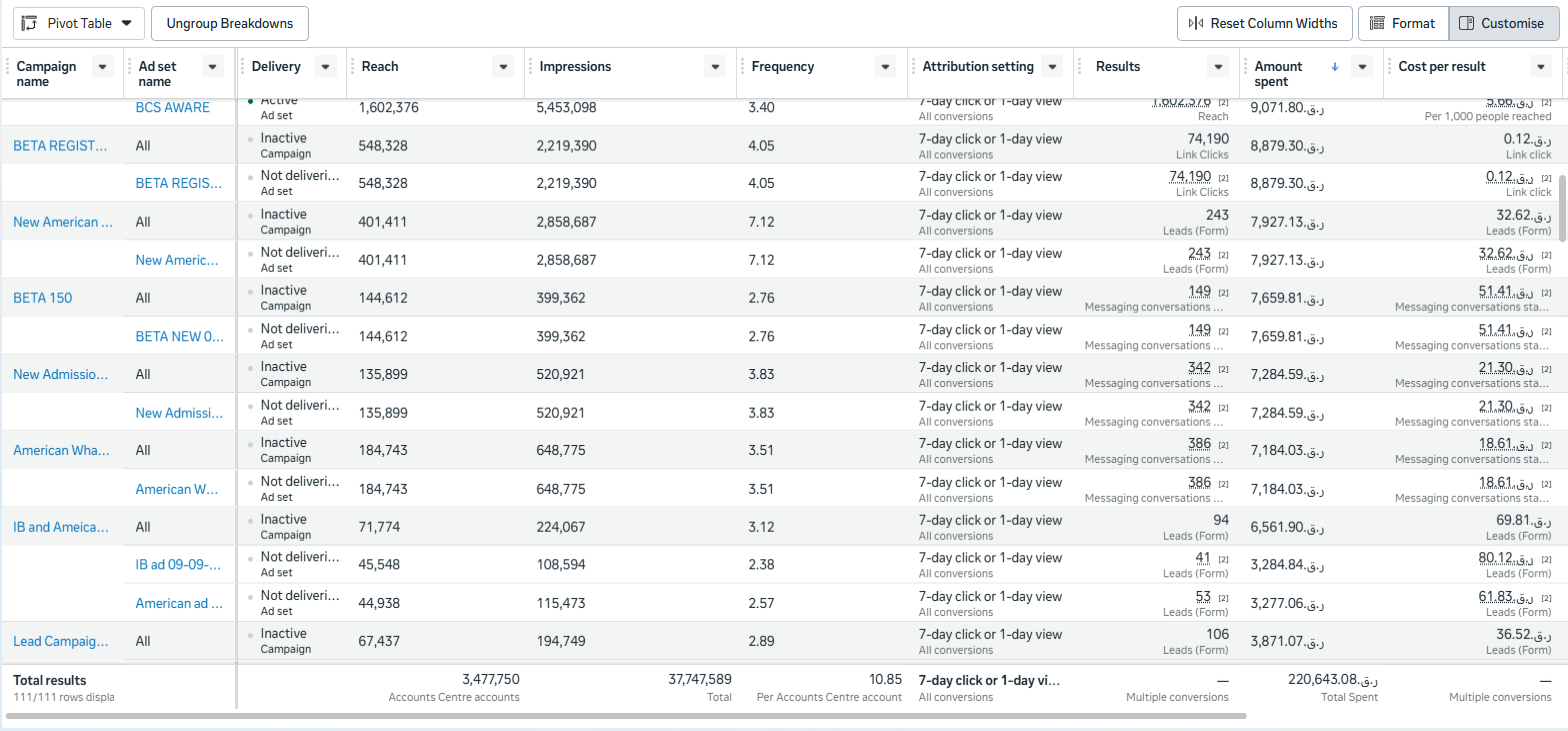Open the Cost per result column menu

[1540, 67]
